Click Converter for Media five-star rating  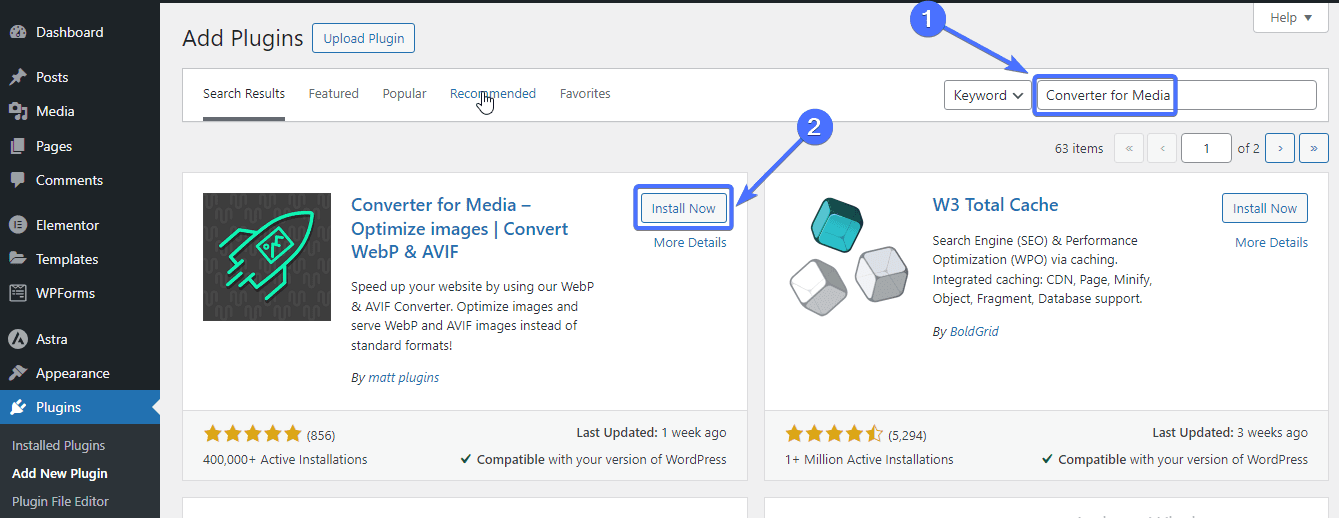(252, 434)
